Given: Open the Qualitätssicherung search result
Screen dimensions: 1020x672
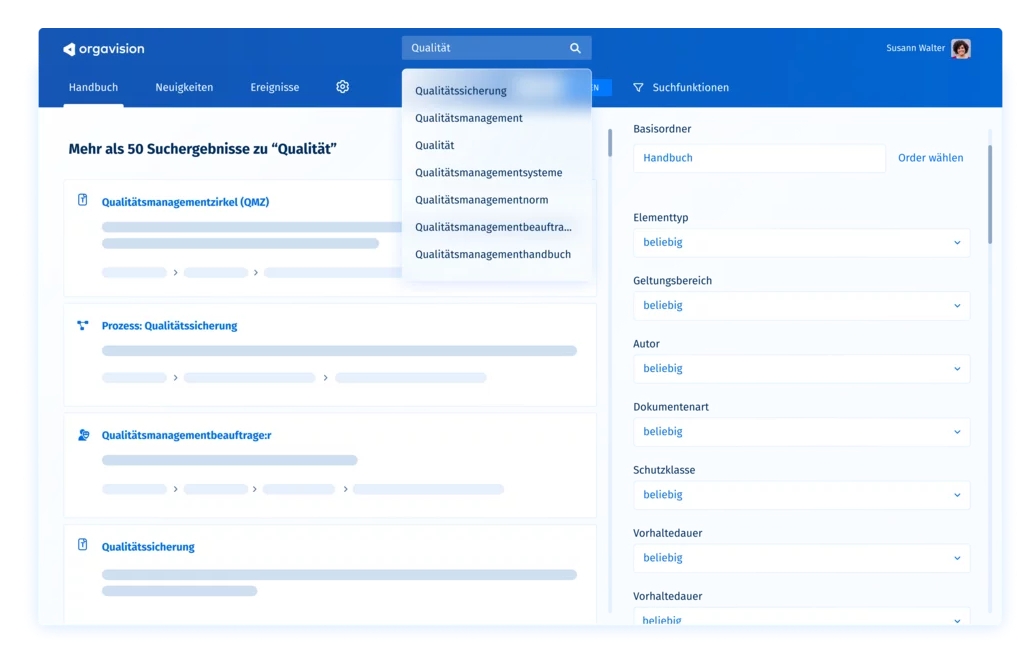Looking at the screenshot, I should (148, 546).
